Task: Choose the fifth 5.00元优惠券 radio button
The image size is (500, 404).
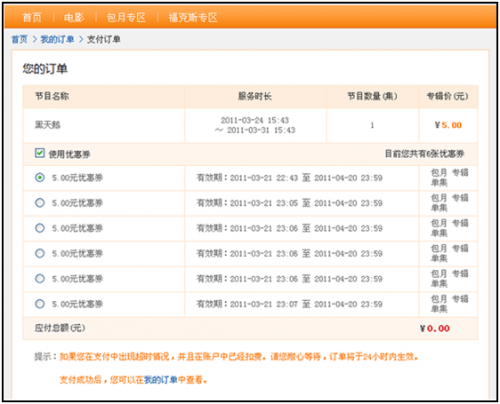Action: (x=40, y=279)
